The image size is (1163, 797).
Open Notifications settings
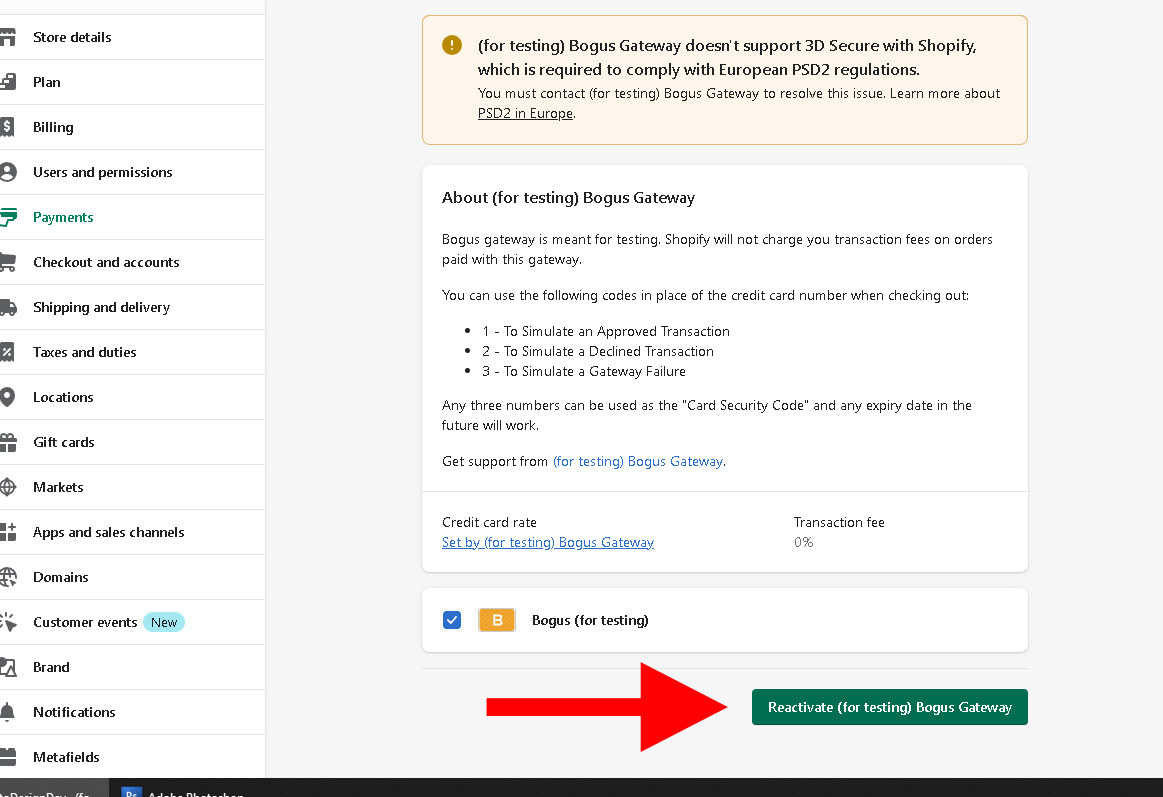(132, 712)
